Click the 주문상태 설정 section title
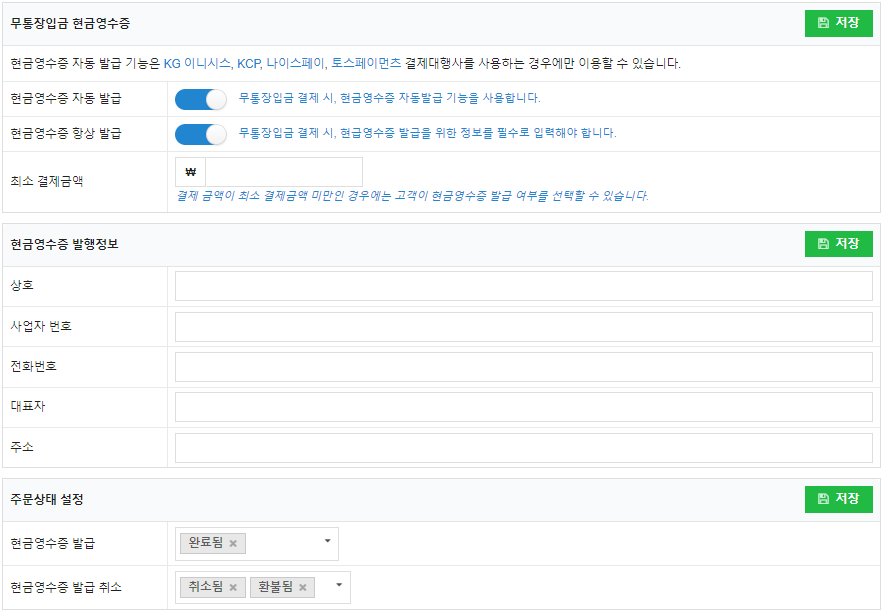 click(47, 499)
